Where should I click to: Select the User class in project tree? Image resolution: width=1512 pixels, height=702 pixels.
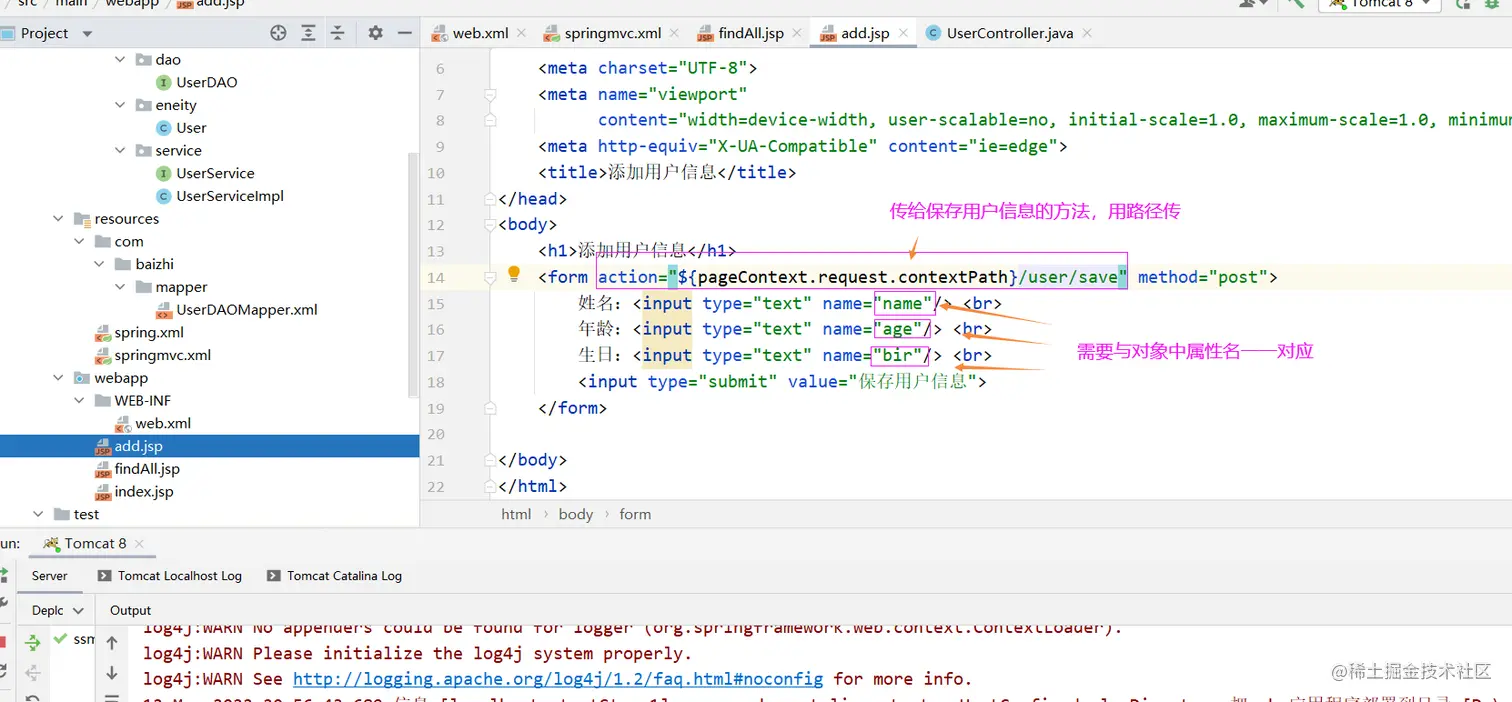click(191, 128)
